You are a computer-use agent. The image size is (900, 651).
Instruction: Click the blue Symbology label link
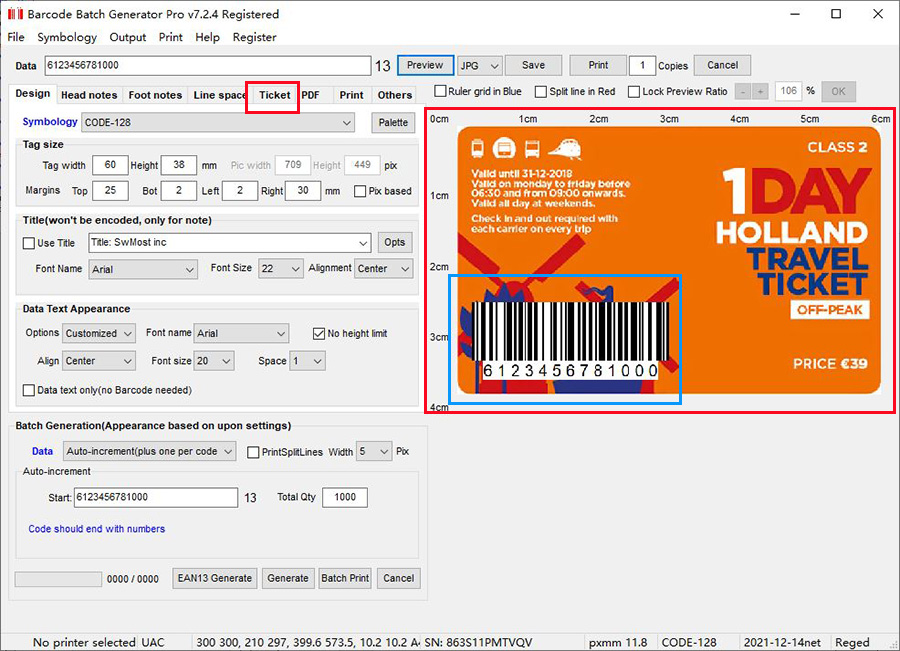pyautogui.click(x=50, y=122)
